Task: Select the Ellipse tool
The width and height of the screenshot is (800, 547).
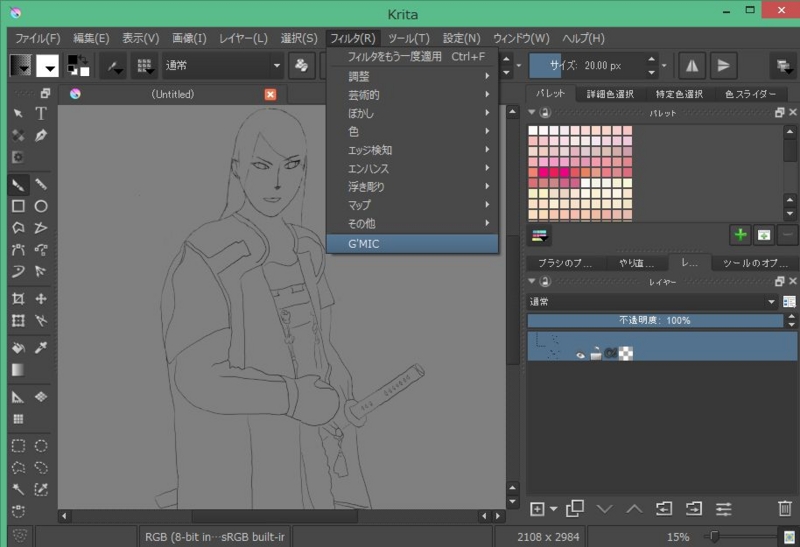Action: point(41,206)
